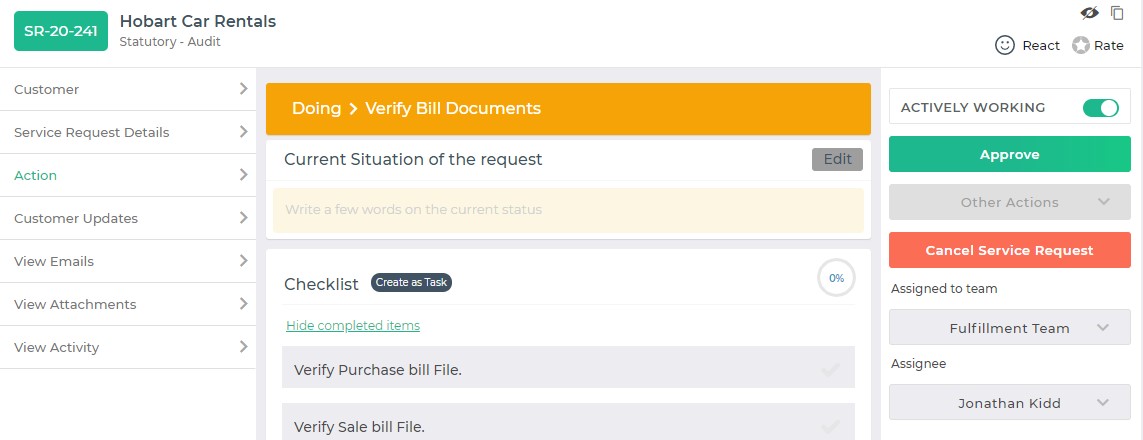Open the Jonathan Kidd assignee dropdown
The width and height of the screenshot is (1143, 440).
1010,403
